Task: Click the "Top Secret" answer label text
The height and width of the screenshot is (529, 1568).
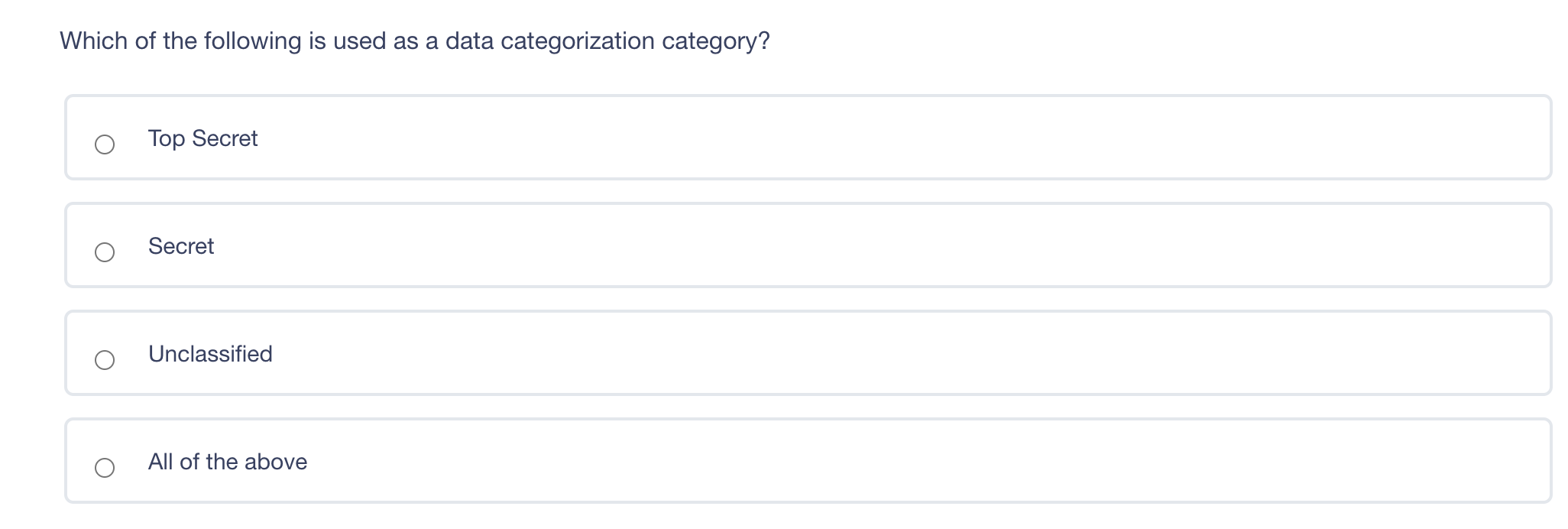Action: point(202,138)
